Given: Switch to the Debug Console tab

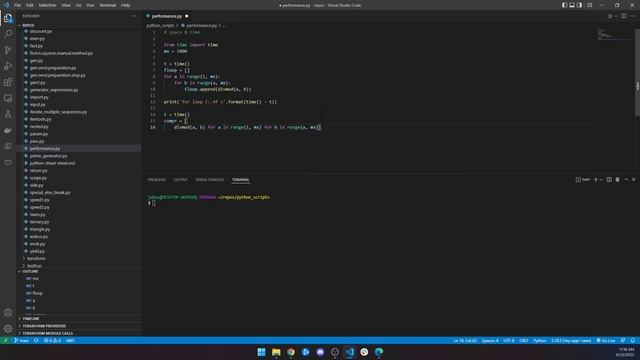Looking at the screenshot, I should click(x=209, y=180).
